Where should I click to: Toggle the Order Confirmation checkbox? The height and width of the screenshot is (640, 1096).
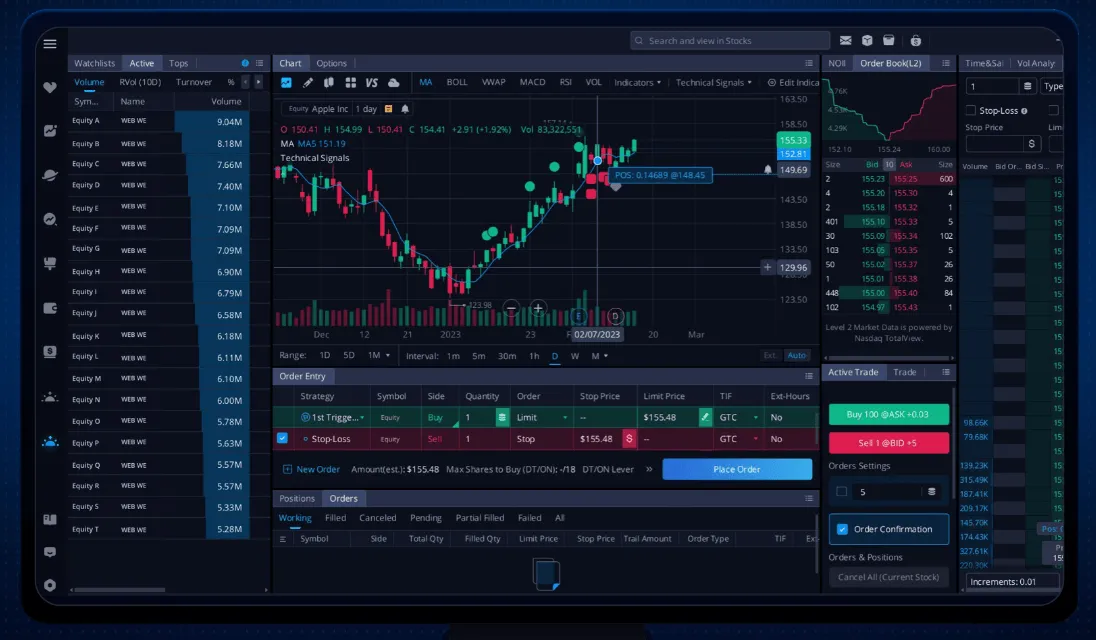tap(842, 529)
